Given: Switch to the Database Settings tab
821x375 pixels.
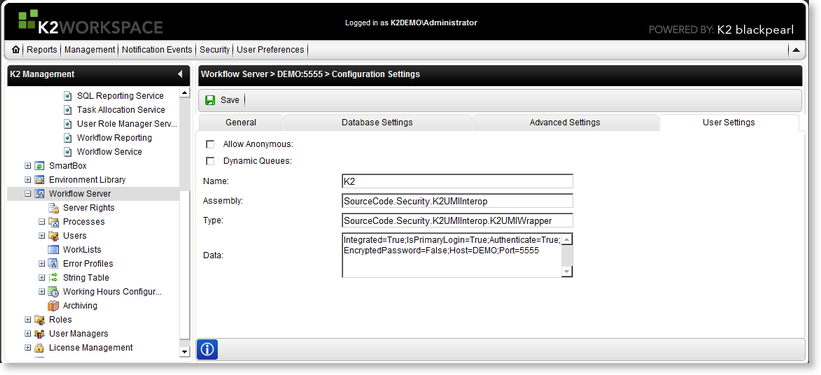Looking at the screenshot, I should (377, 122).
